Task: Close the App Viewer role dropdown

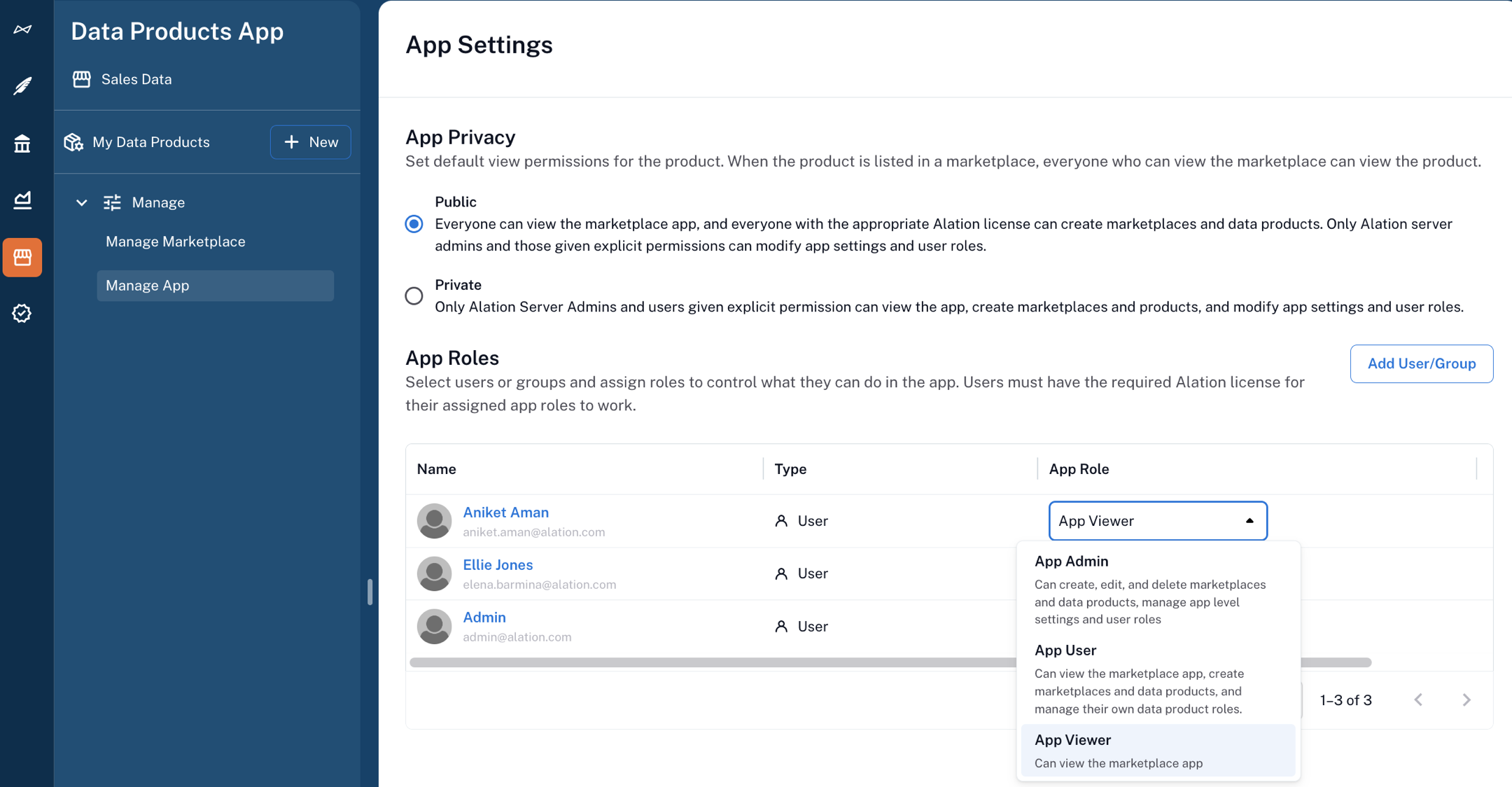Action: click(x=1249, y=520)
